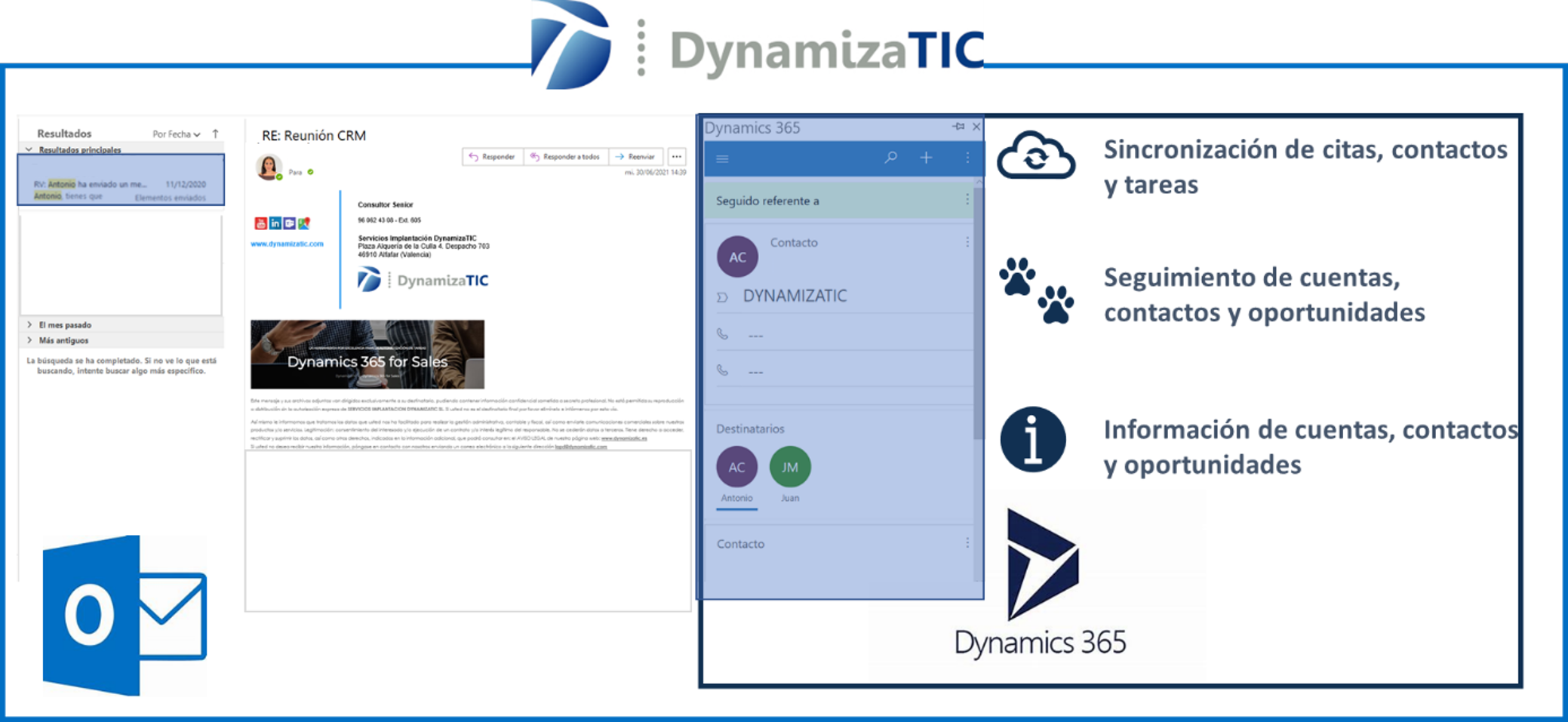Click the plus icon in Dynamics 365 toolbar

pos(927,157)
